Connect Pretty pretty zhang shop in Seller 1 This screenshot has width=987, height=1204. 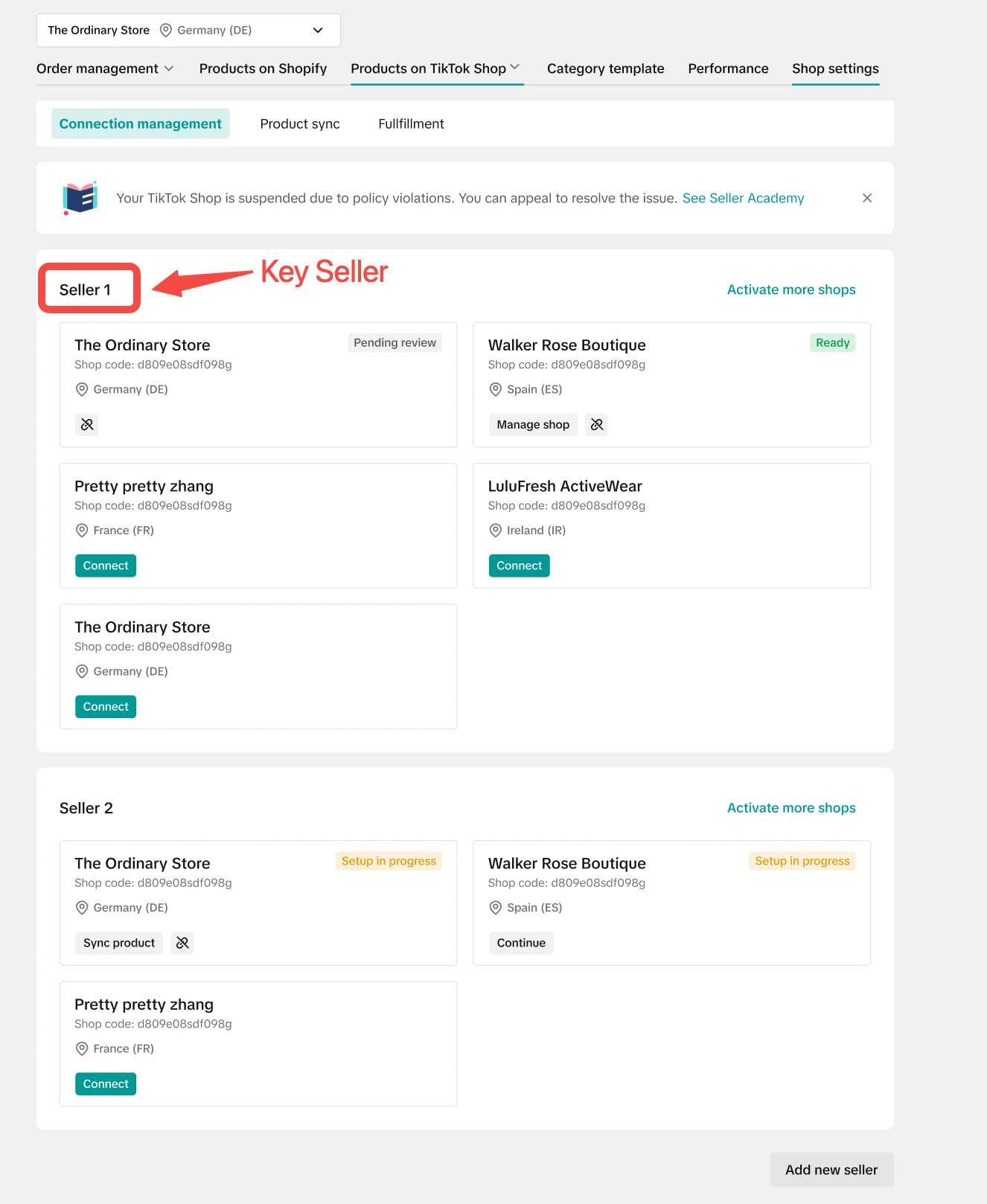[x=106, y=566]
